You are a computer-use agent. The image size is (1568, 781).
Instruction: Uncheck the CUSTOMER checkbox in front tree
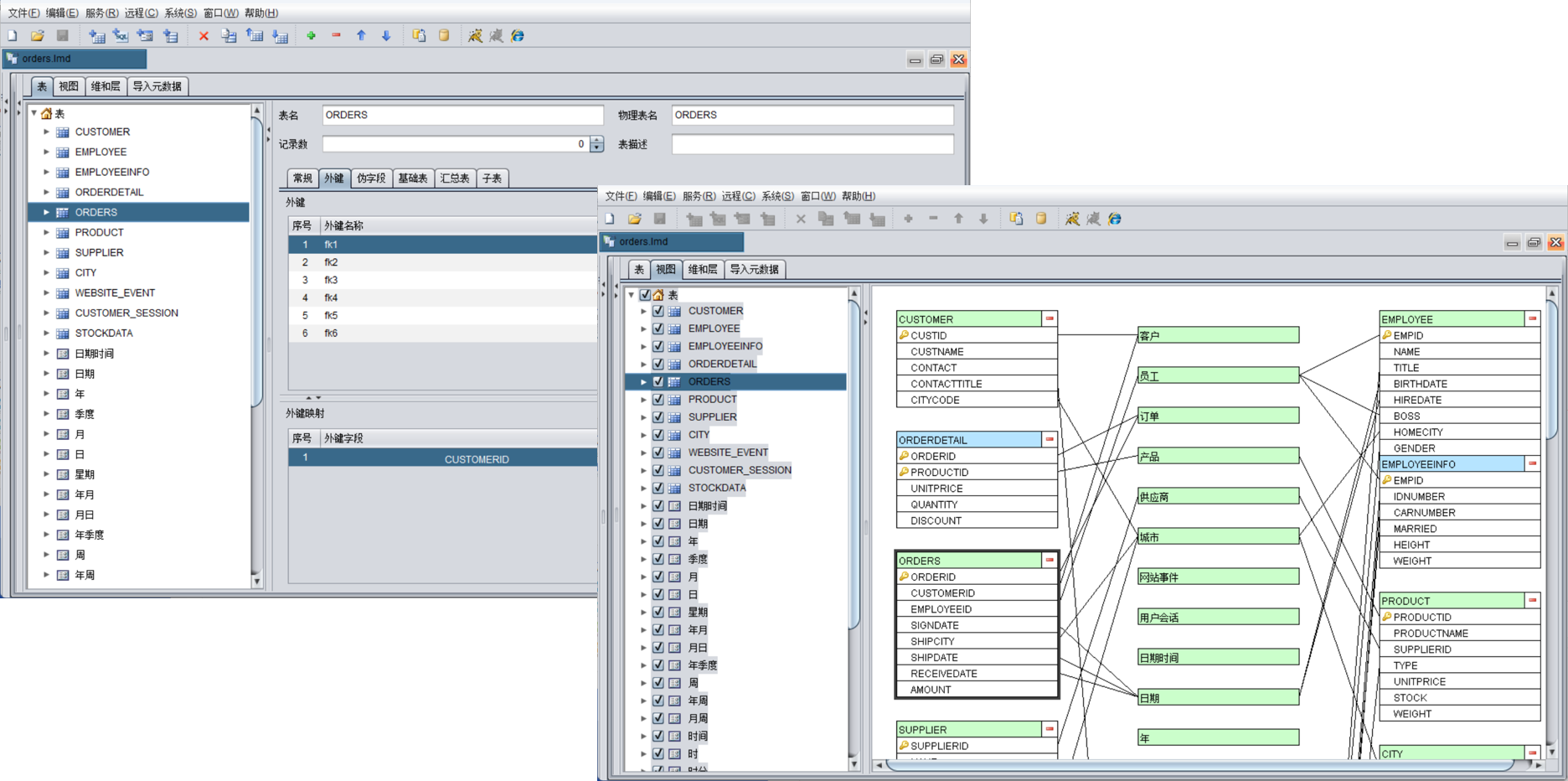click(x=658, y=311)
